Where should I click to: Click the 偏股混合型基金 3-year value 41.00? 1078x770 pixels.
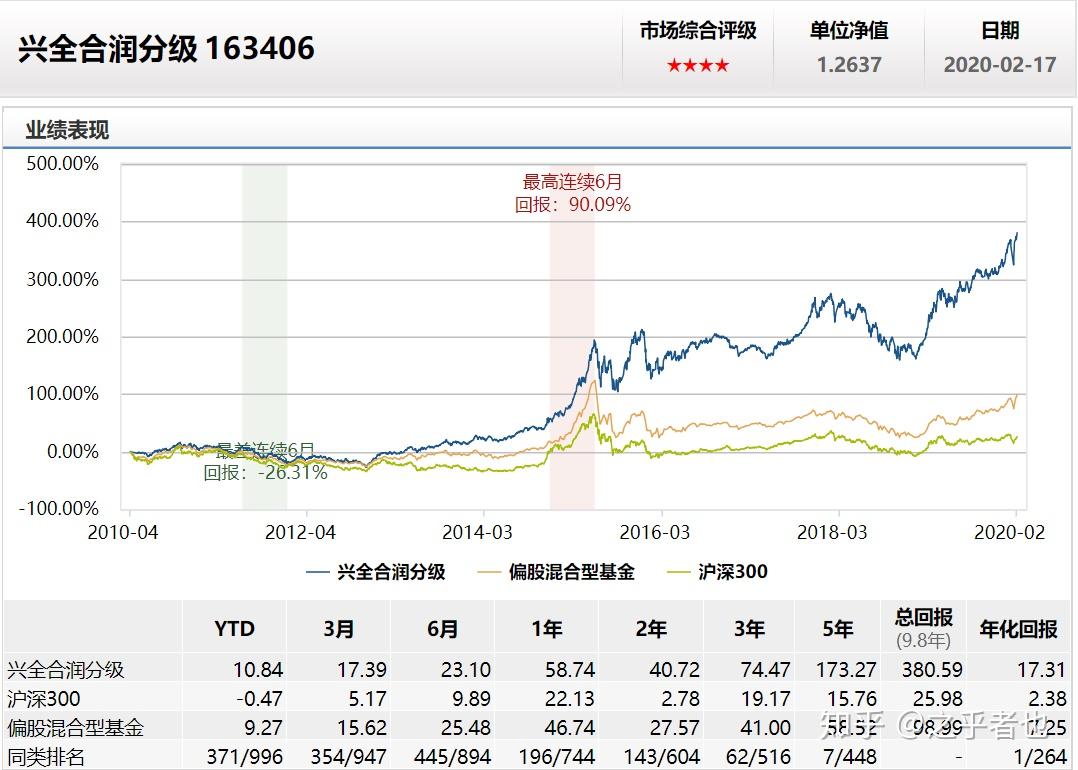[765, 728]
